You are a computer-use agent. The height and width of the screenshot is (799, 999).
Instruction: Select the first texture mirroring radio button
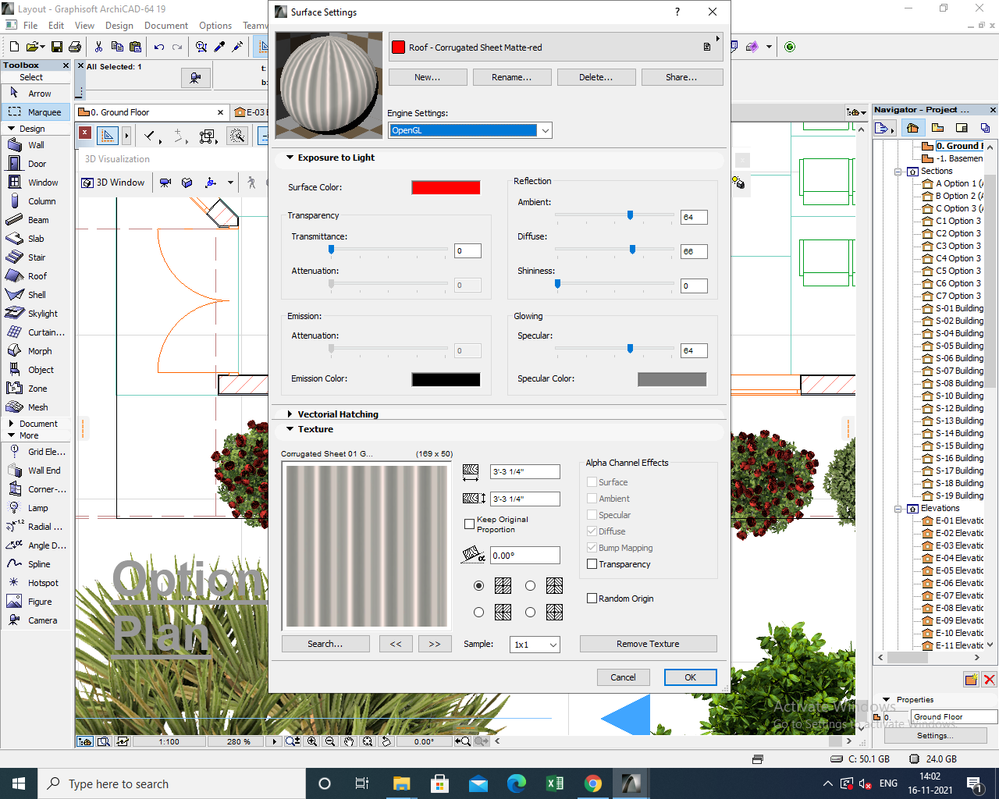coord(478,586)
